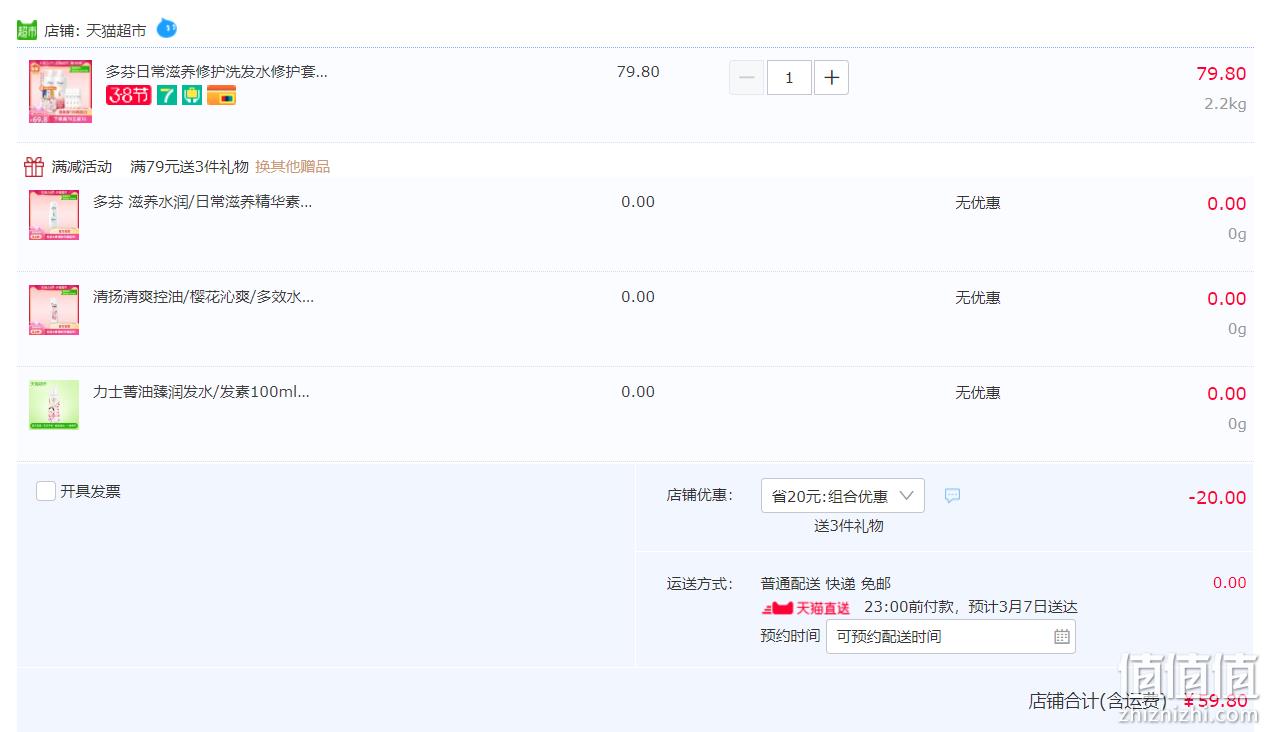Open the blue Wangwang chat droplet icon

click(x=166, y=28)
